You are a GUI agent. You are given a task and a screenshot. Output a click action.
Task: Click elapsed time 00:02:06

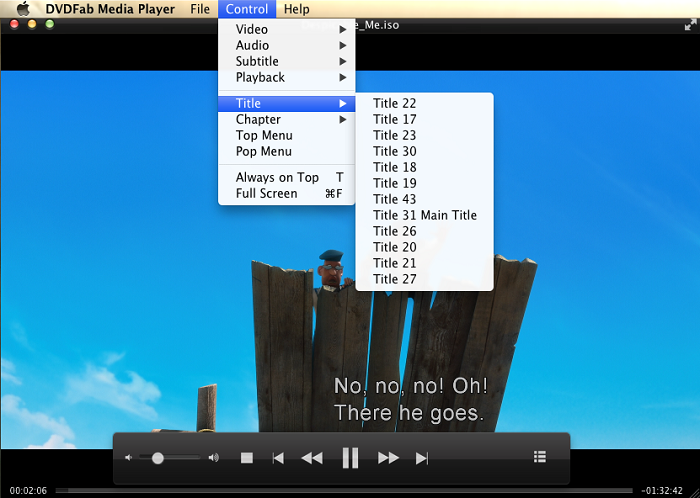tap(28, 491)
